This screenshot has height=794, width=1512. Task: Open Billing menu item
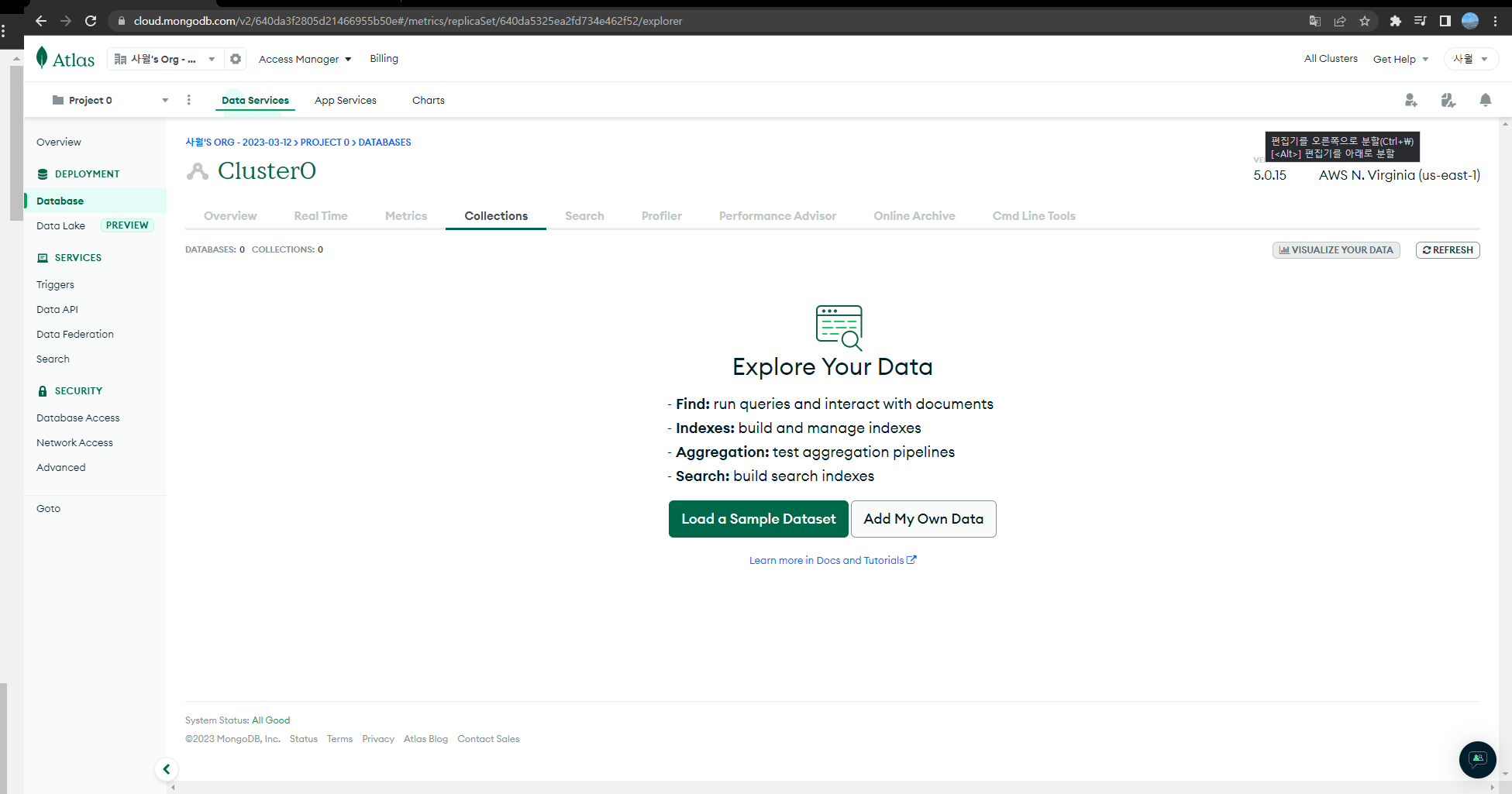(x=384, y=59)
